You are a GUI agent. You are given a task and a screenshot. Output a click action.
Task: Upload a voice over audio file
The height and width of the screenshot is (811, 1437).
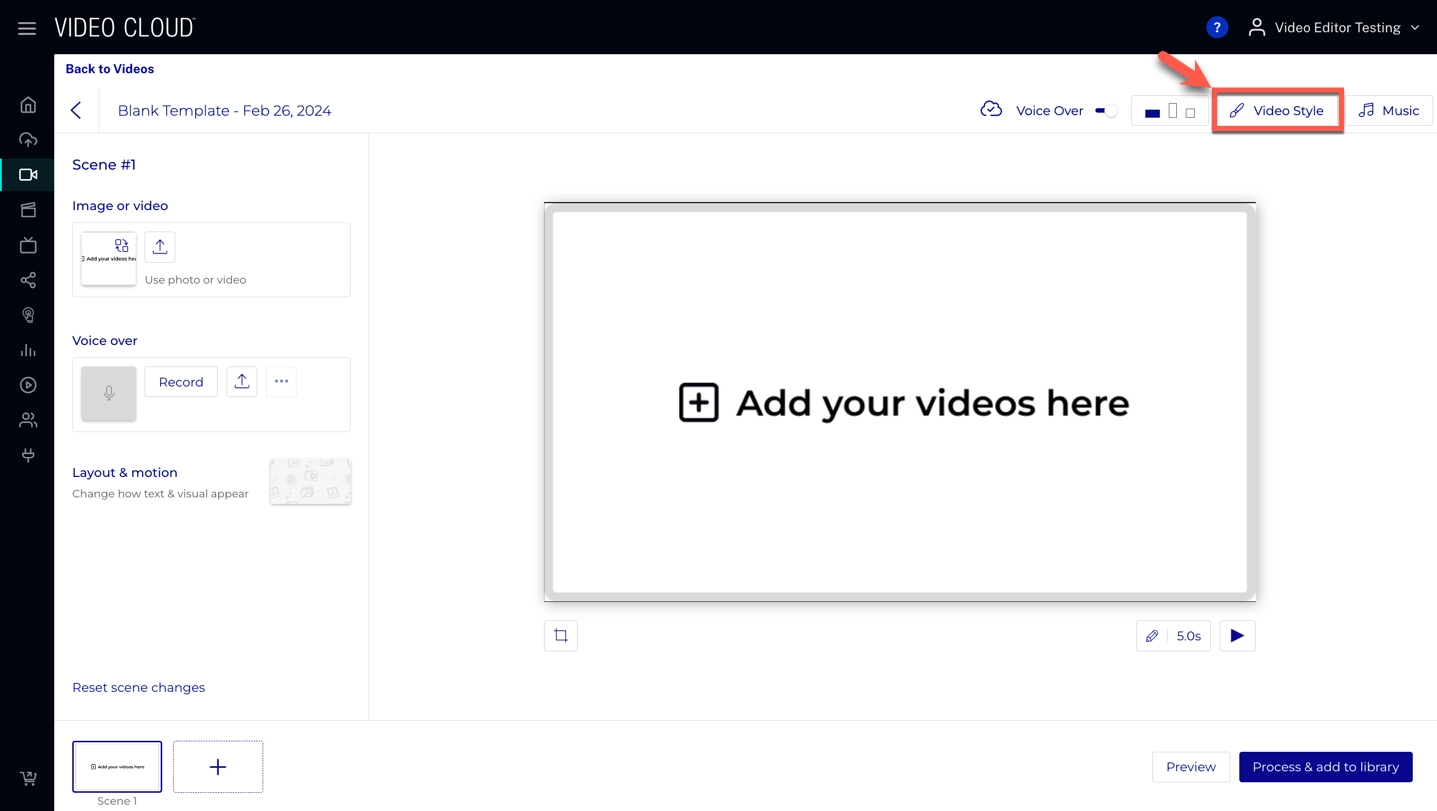[242, 382]
